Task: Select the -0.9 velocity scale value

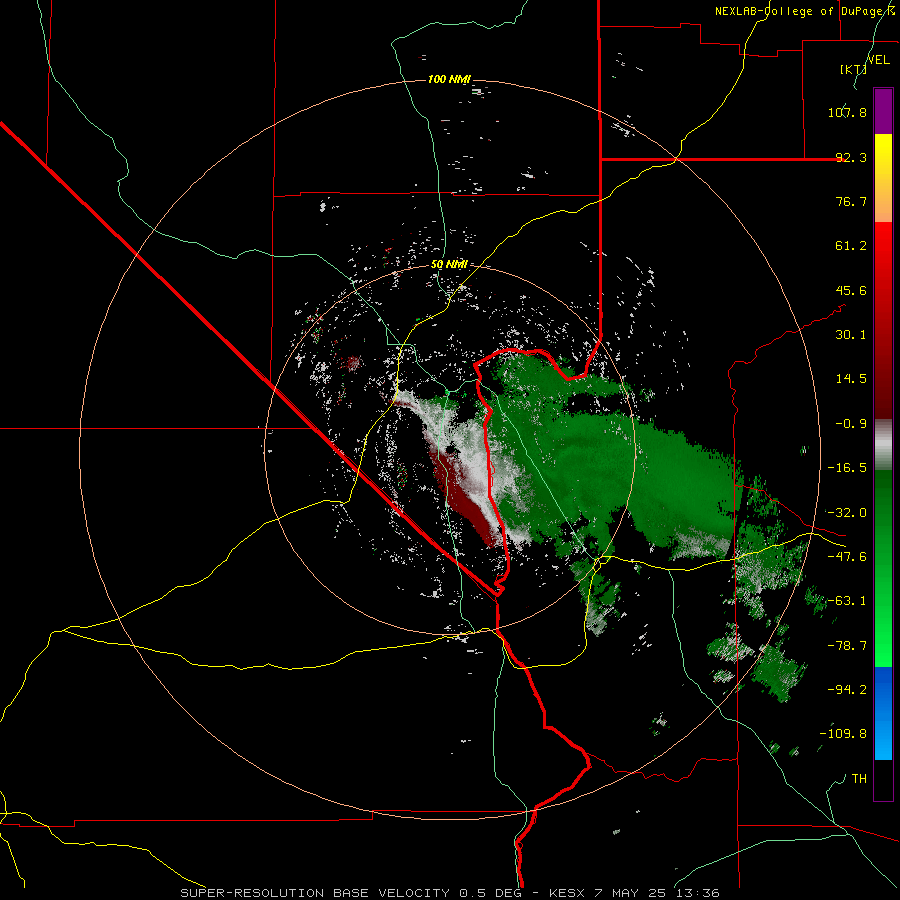Action: click(x=851, y=424)
